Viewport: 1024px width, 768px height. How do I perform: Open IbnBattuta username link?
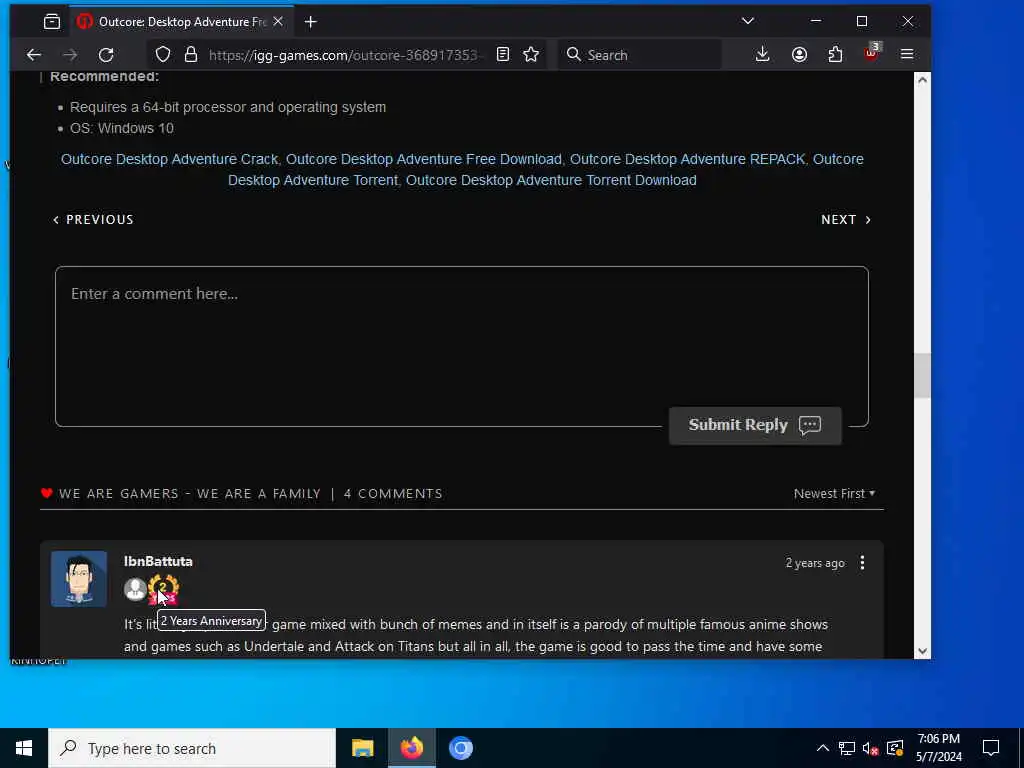coord(158,562)
